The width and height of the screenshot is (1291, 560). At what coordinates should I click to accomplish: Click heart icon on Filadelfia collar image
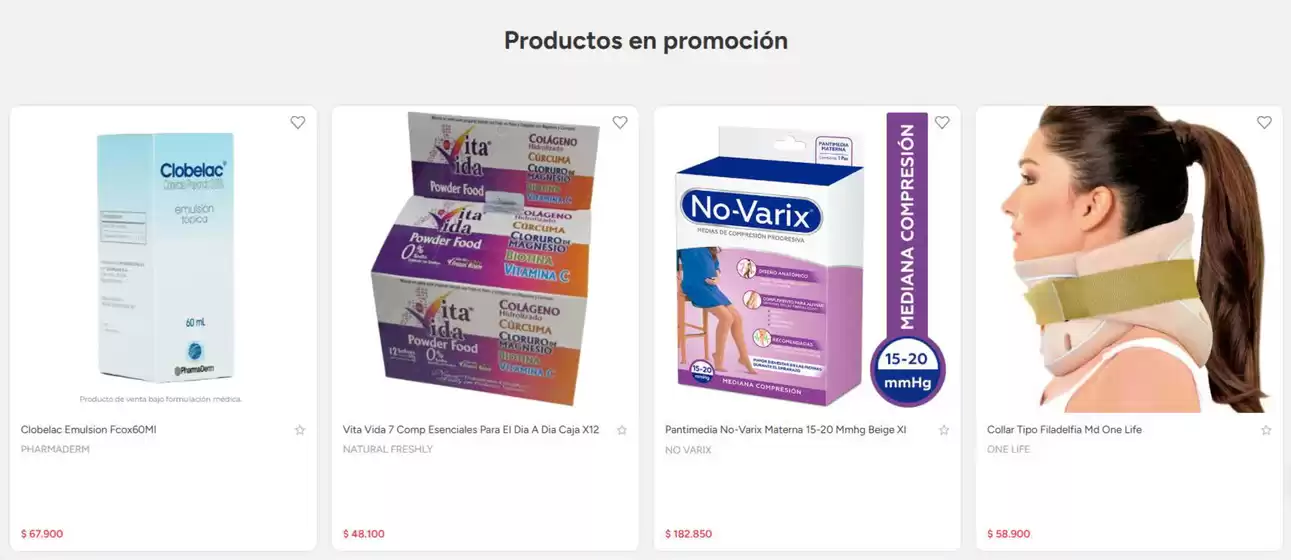coord(1264,122)
